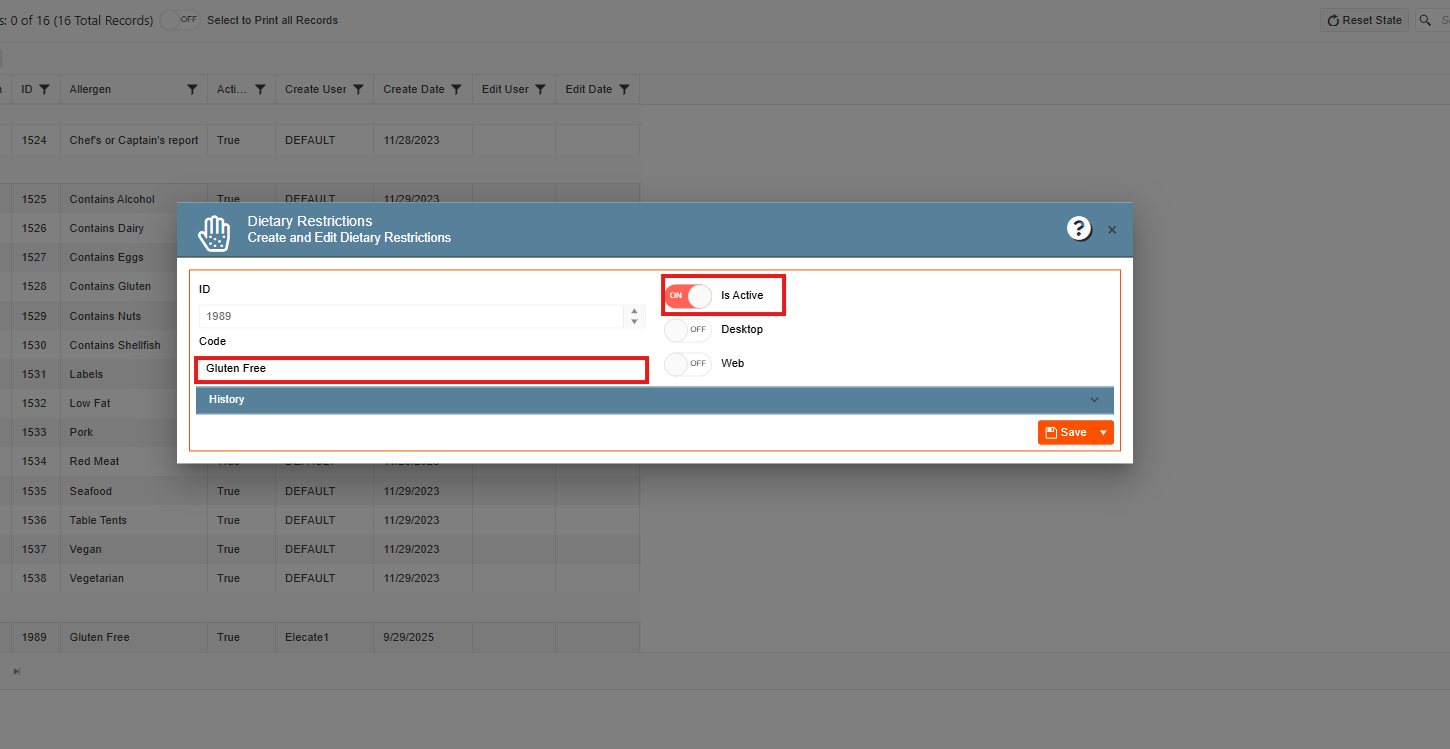Screen dimensions: 1450x749
Task: Click the Elecate1 create user cell
Action: click(324, 637)
